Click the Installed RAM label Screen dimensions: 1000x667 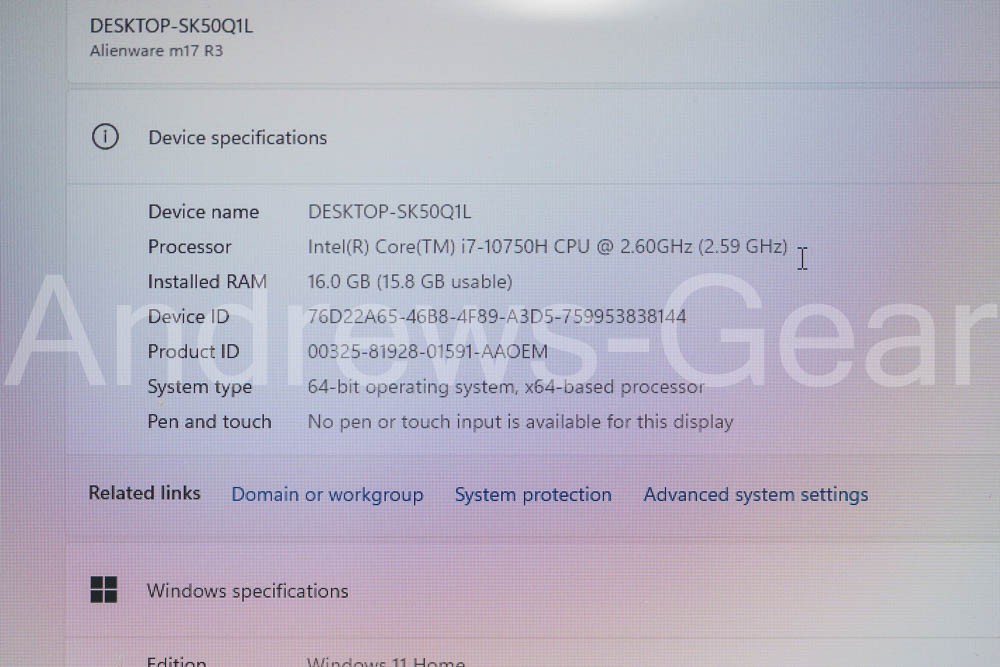[x=207, y=282]
